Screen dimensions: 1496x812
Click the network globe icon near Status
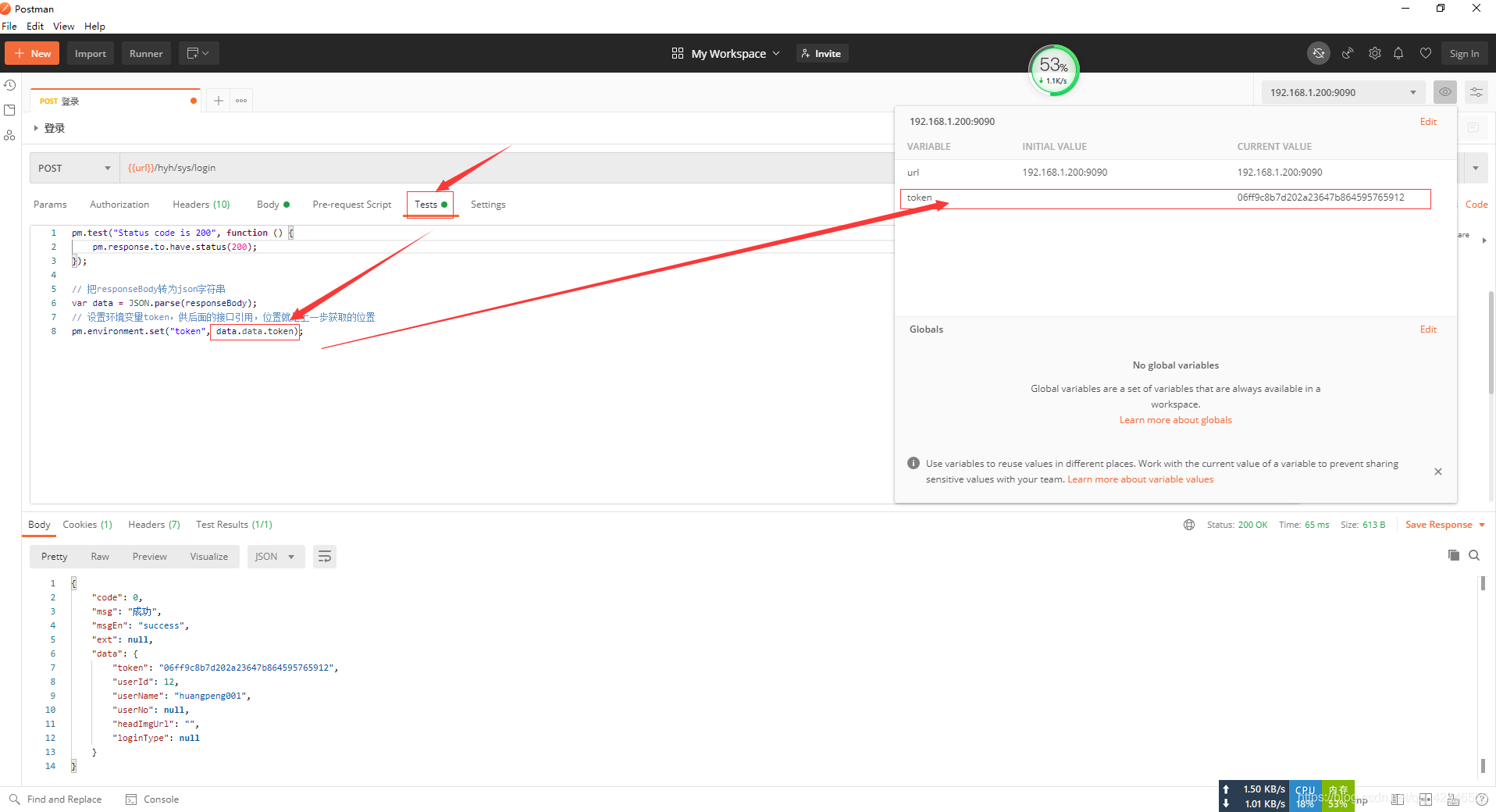click(x=1189, y=525)
